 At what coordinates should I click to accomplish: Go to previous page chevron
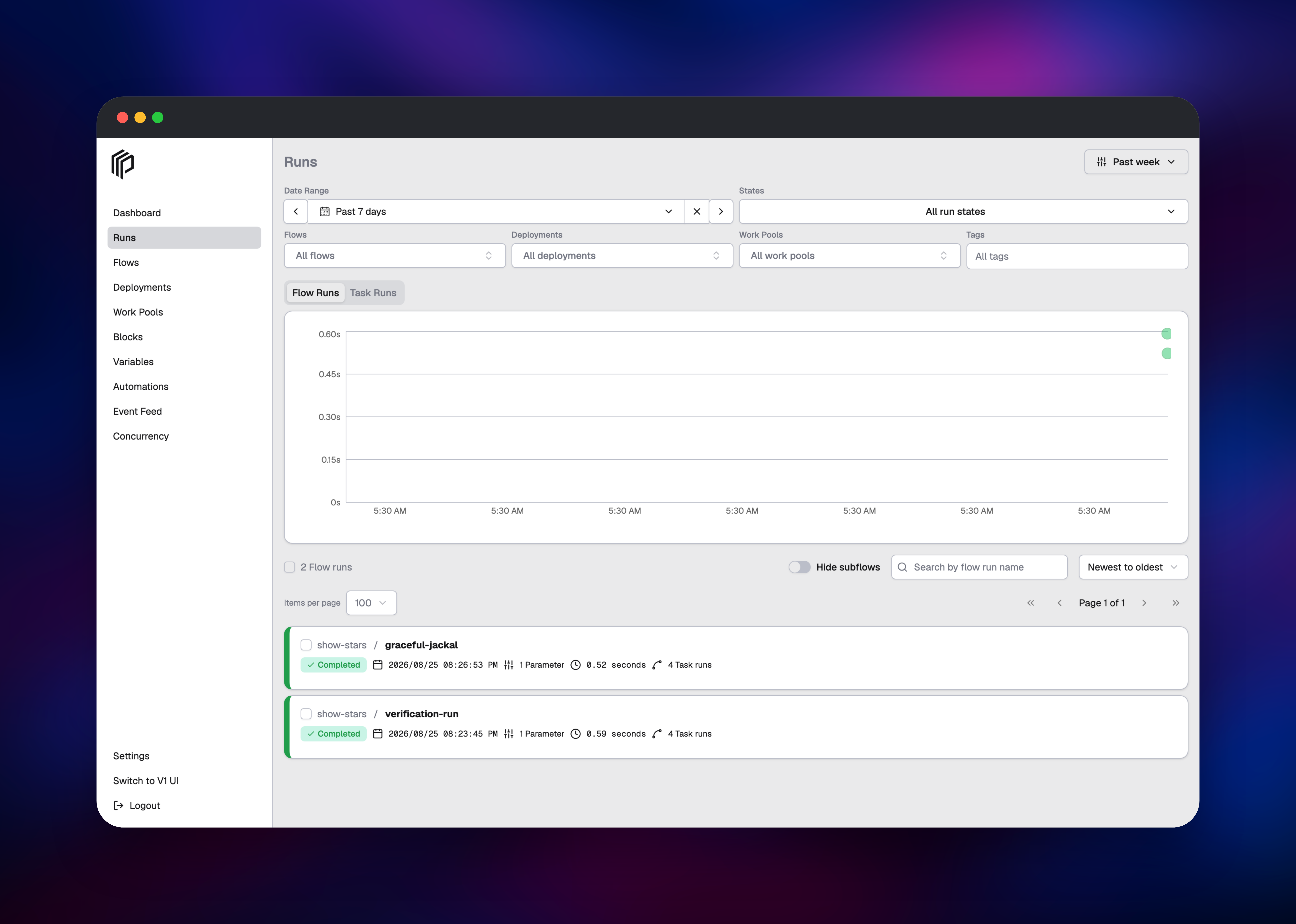point(1059,603)
